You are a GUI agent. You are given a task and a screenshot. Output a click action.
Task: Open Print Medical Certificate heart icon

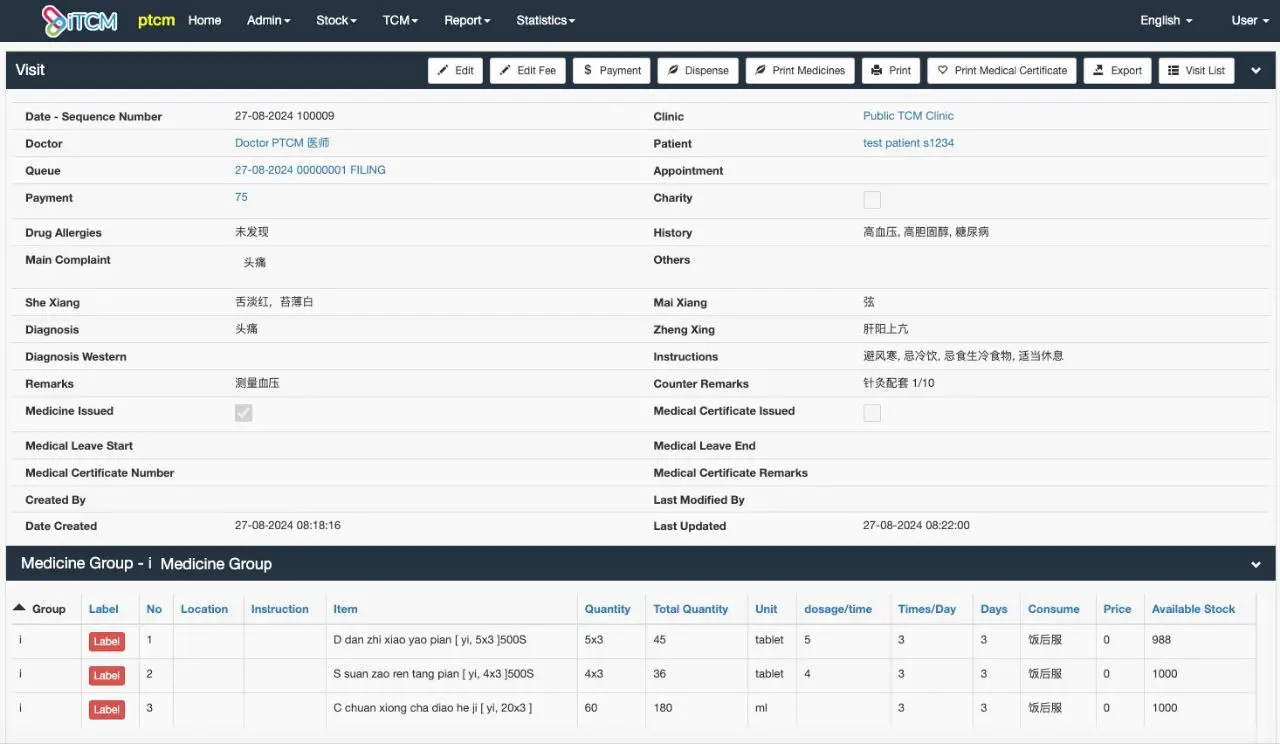click(x=941, y=70)
